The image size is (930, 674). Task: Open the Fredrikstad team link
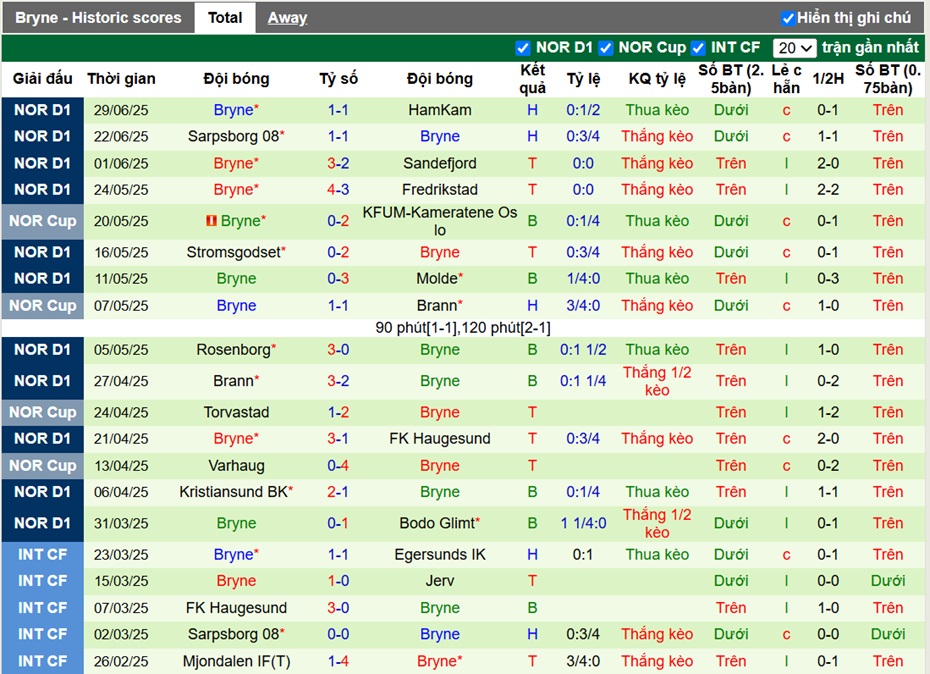point(439,190)
